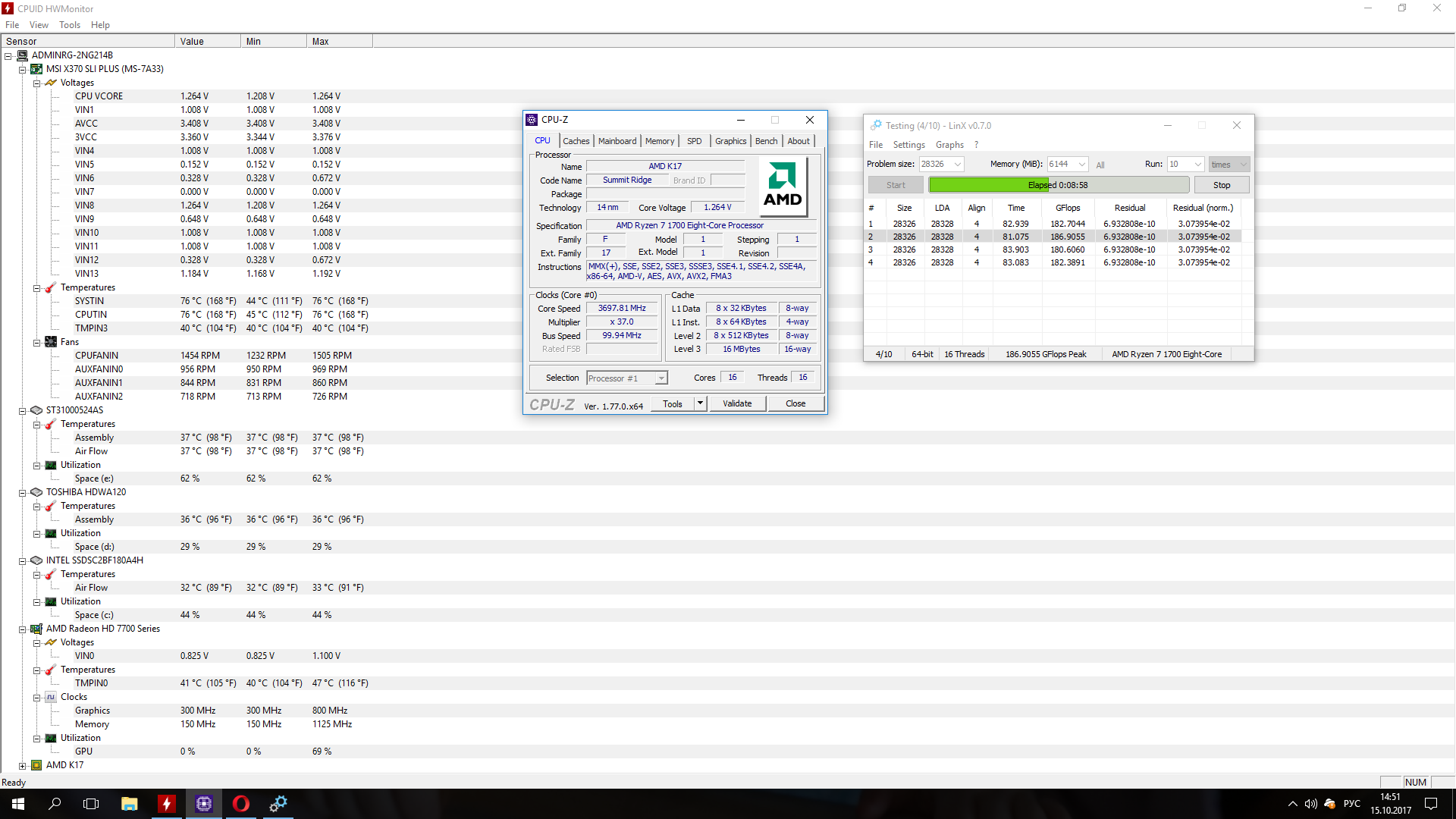The height and width of the screenshot is (819, 1456).
Task: Click the LinX gears taskbar icon
Action: point(278,804)
